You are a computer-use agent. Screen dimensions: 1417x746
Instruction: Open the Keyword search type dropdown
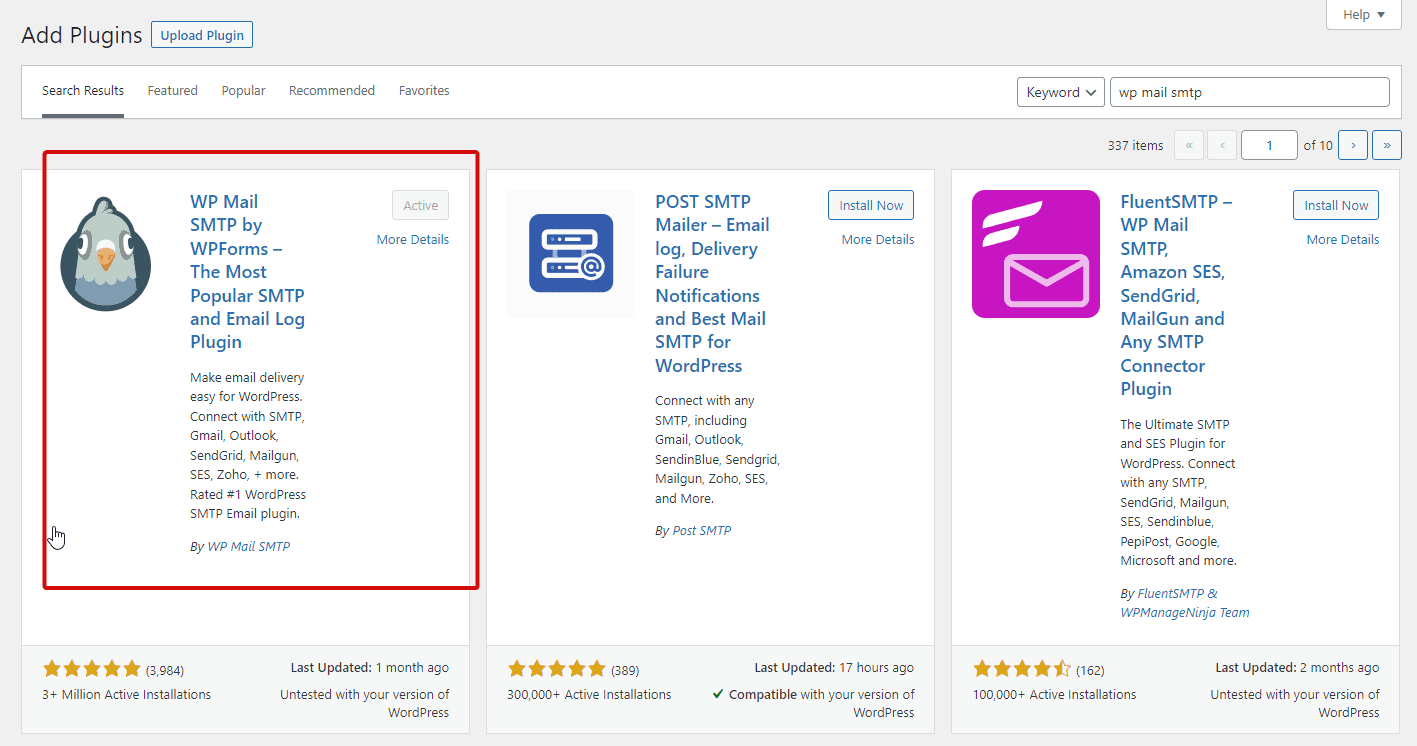[1061, 92]
